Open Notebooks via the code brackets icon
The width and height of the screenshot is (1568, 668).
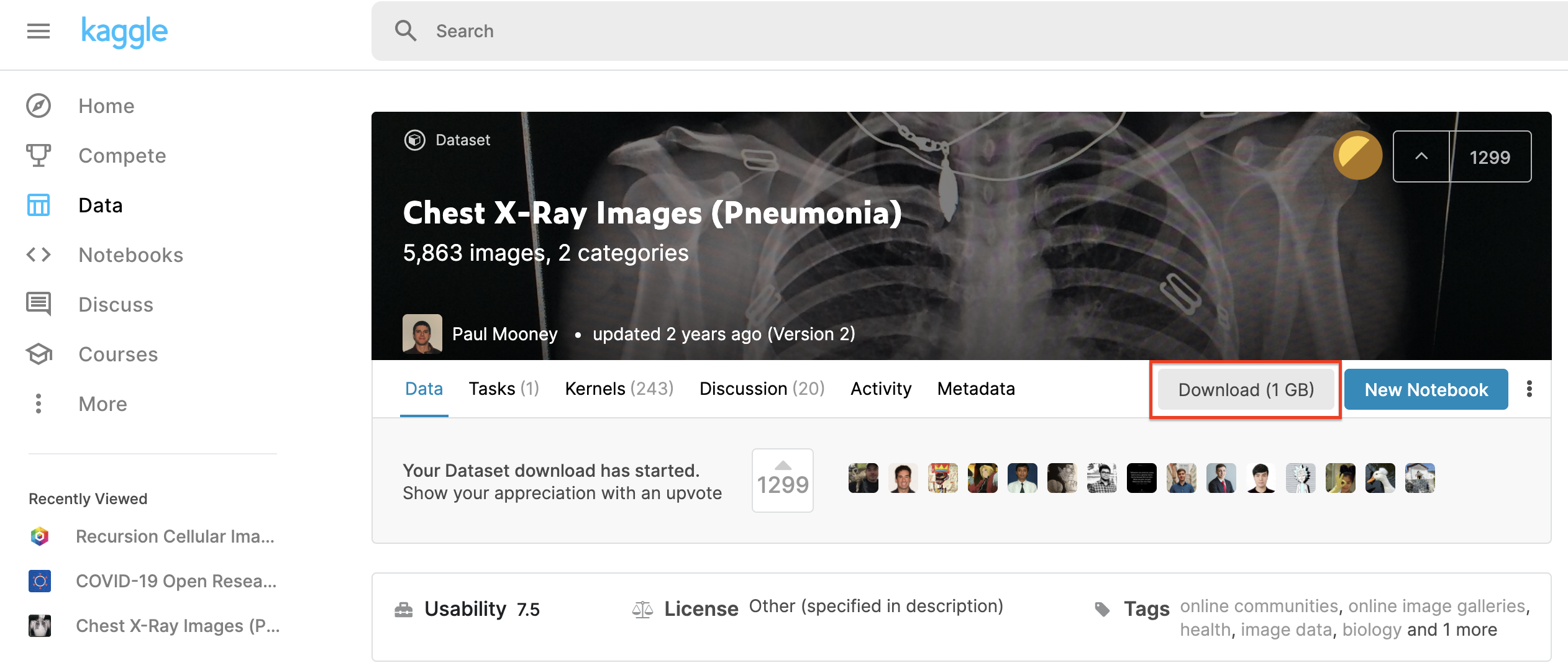click(x=39, y=255)
